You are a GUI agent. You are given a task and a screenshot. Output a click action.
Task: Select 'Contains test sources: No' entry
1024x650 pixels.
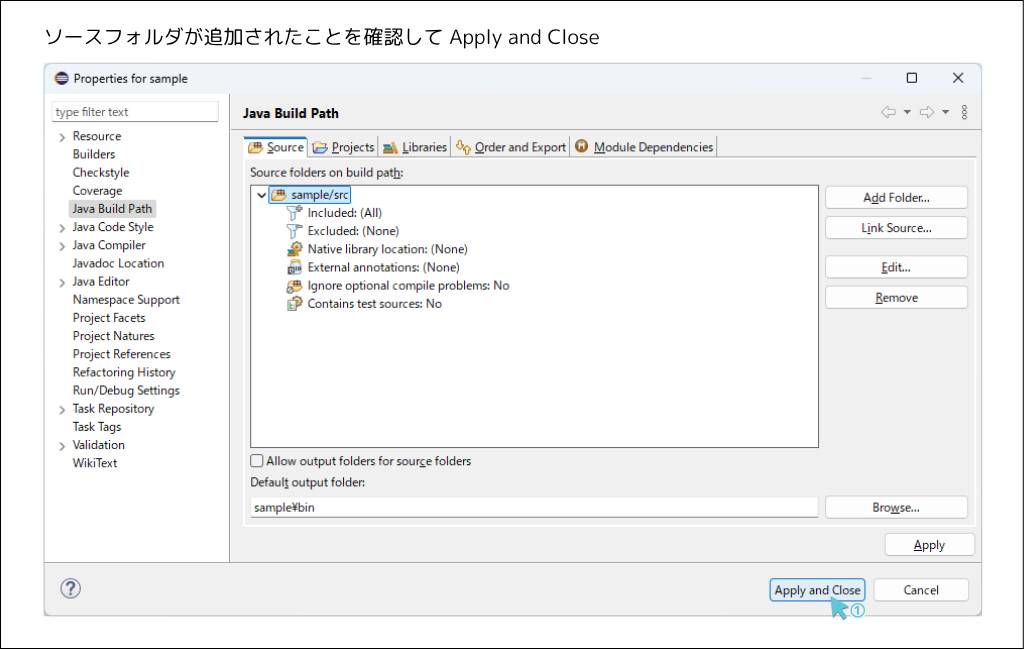(x=375, y=304)
